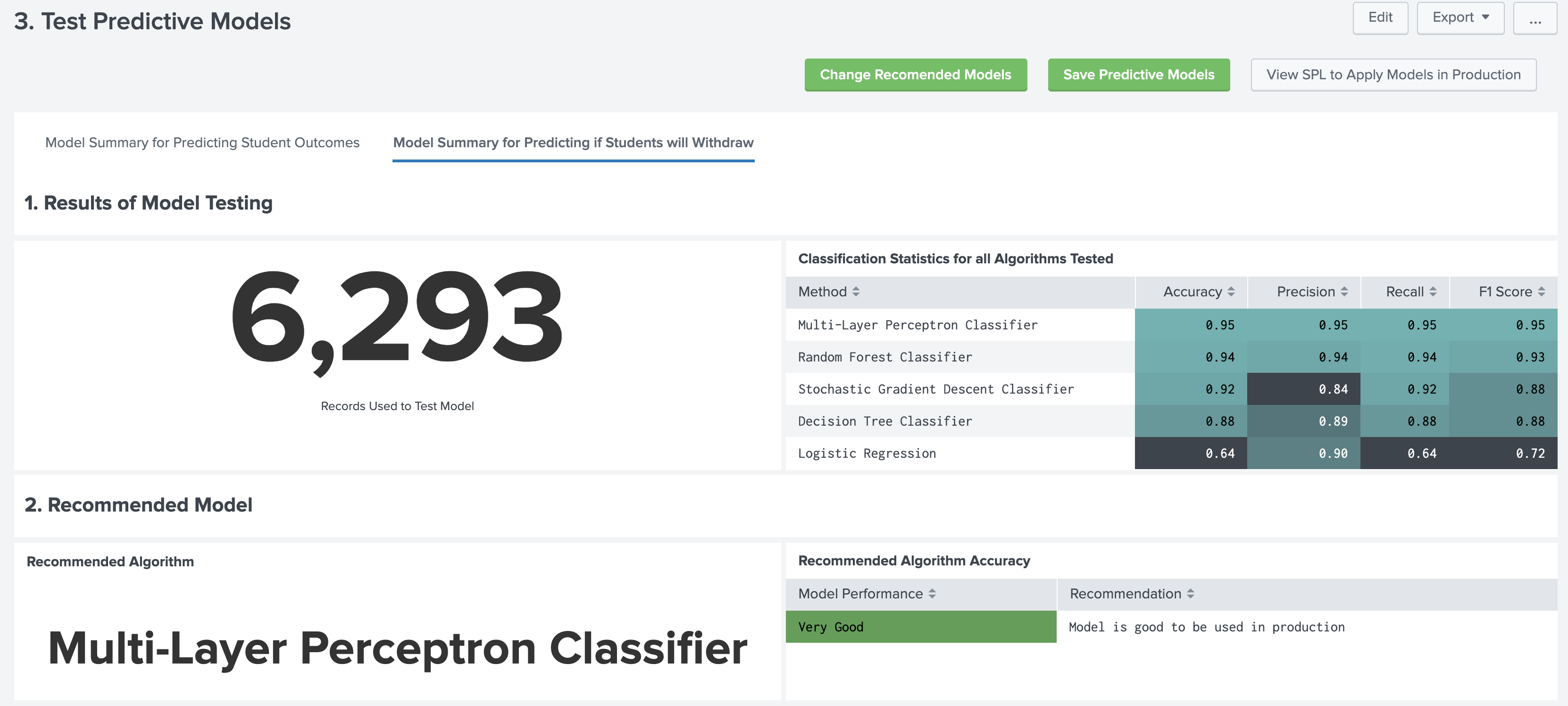Switch to Predicting Student Outcomes tab

[x=202, y=143]
